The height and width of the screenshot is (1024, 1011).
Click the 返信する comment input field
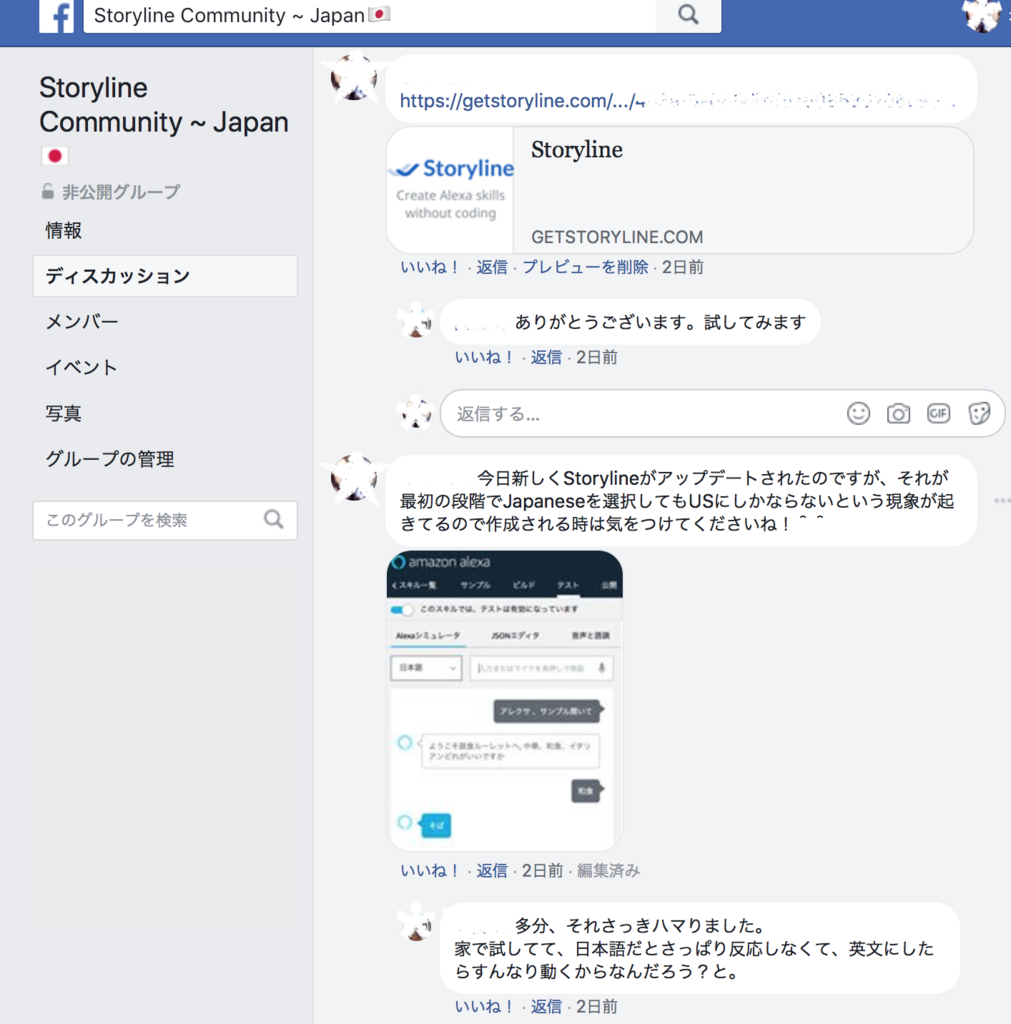[x=600, y=412]
